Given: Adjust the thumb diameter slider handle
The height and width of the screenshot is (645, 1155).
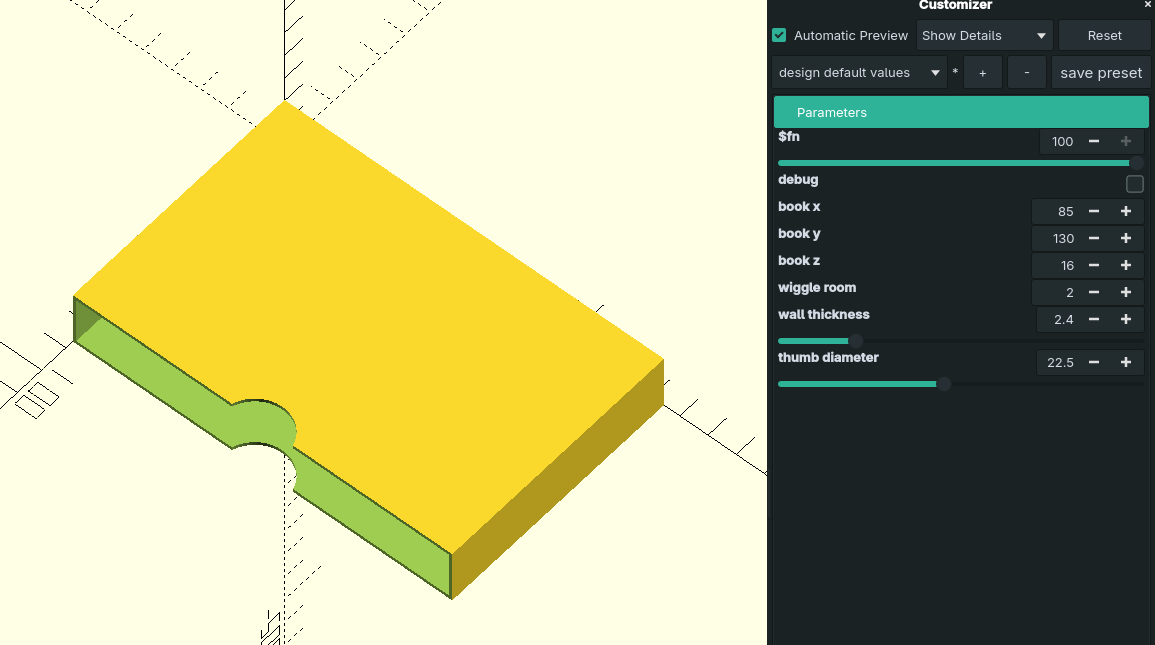Looking at the screenshot, I should (944, 384).
